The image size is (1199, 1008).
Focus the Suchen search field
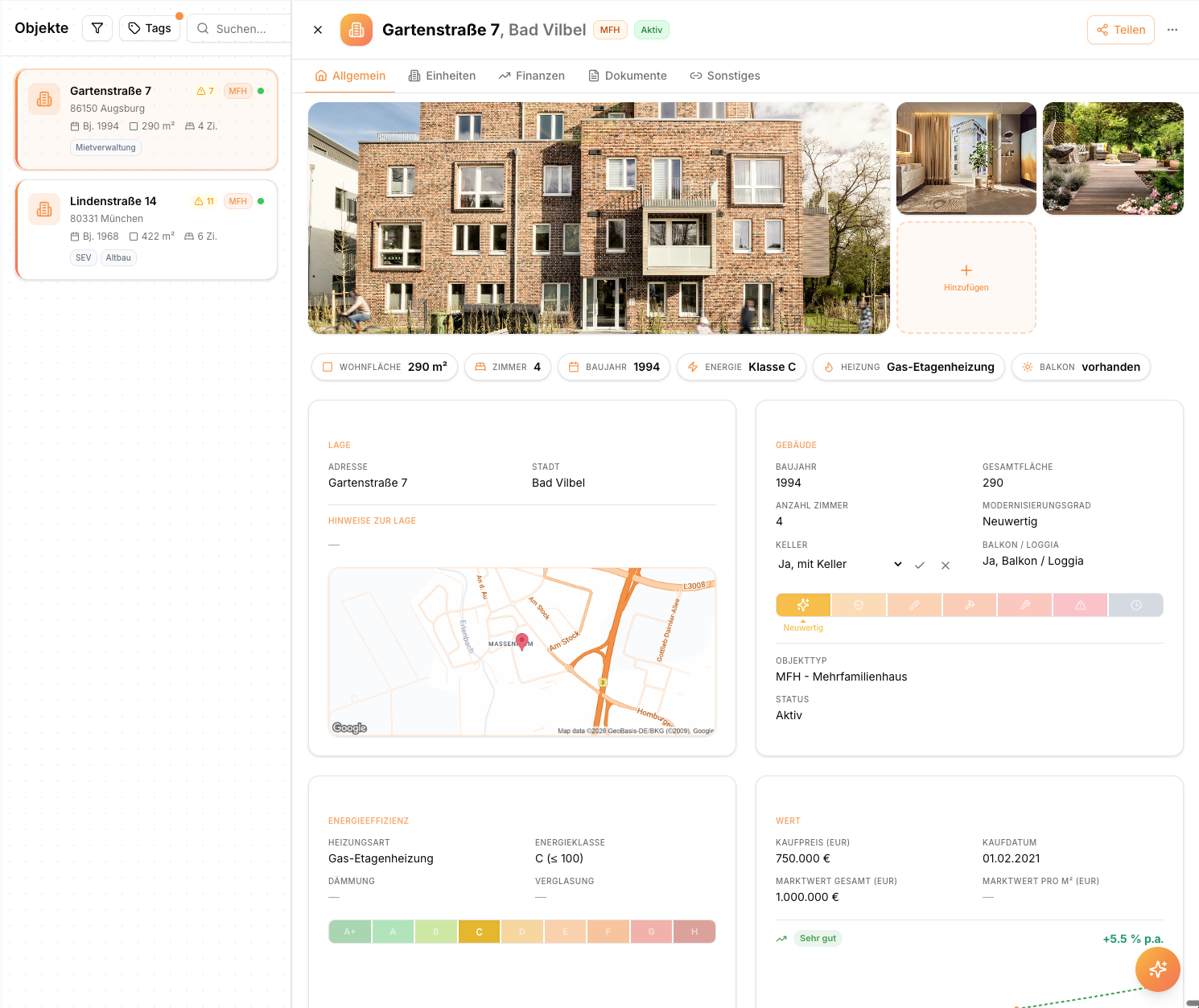click(x=239, y=28)
